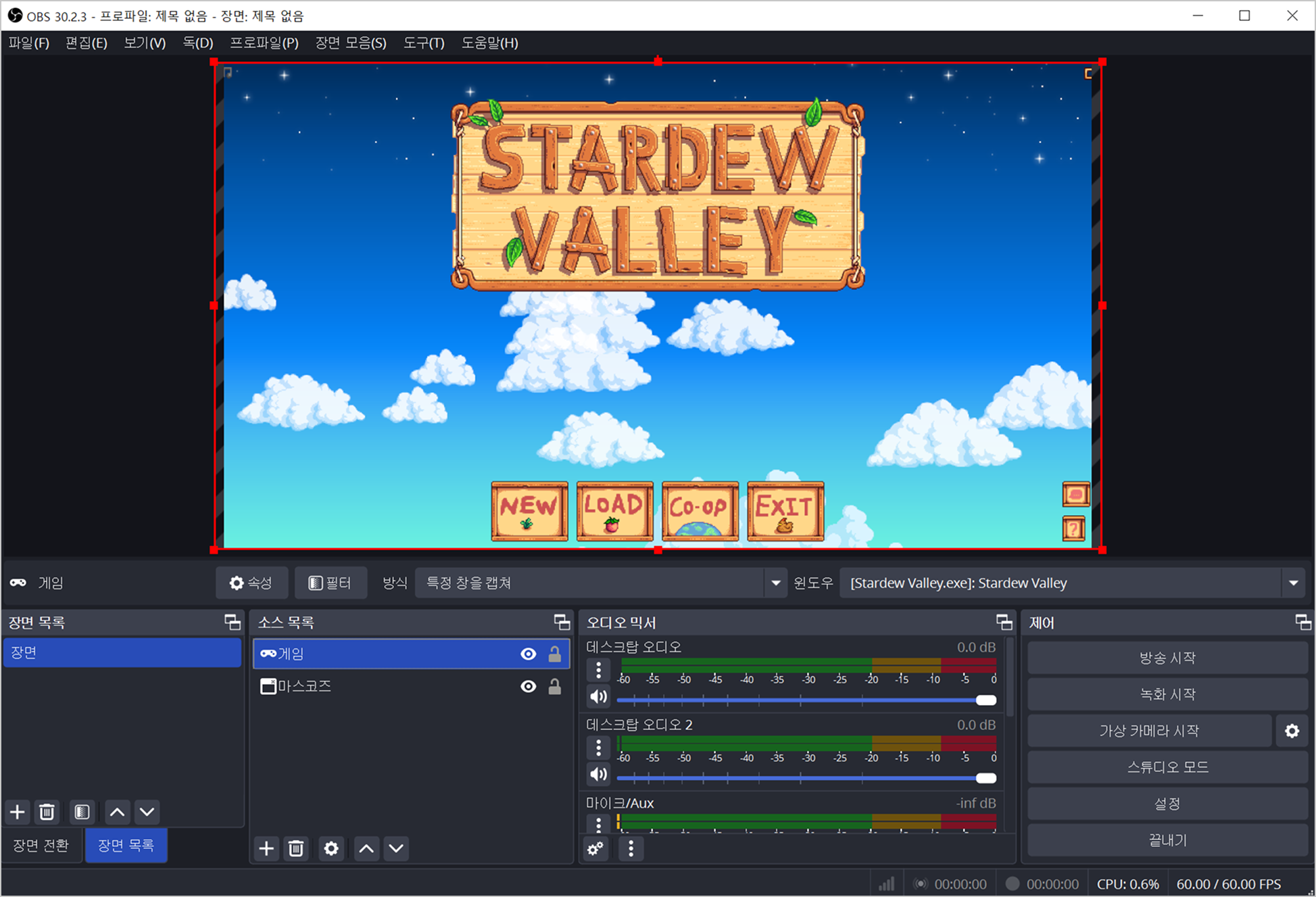Open the 독(D) menu

[x=198, y=43]
